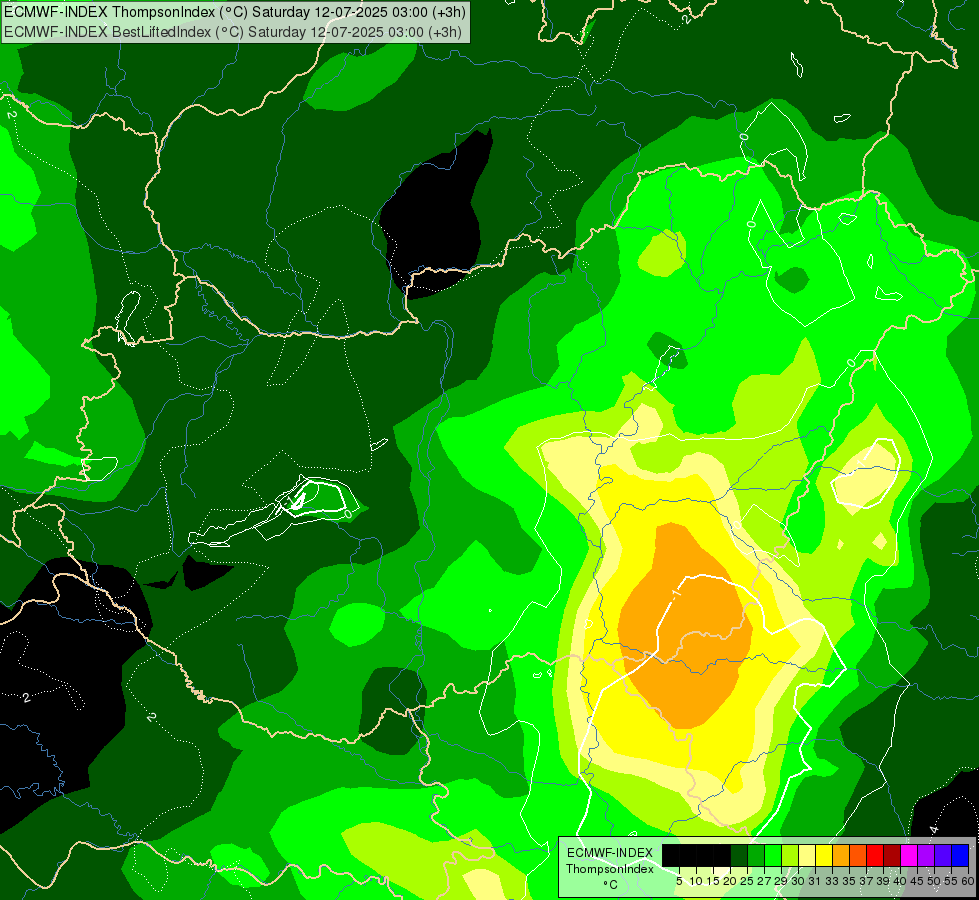Click the 'ThompsonIndex' label in the legend box
This screenshot has height=900, width=979.
(610, 869)
